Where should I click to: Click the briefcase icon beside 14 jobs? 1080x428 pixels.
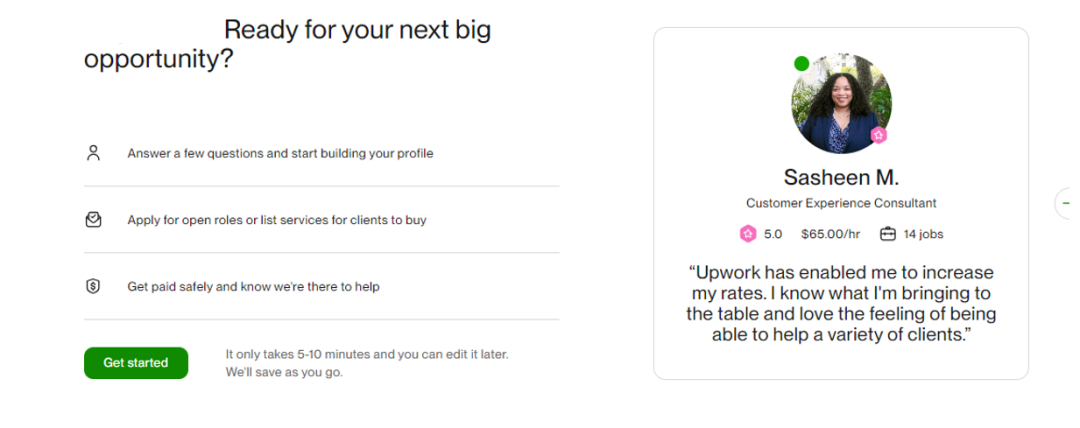pyautogui.click(x=887, y=234)
